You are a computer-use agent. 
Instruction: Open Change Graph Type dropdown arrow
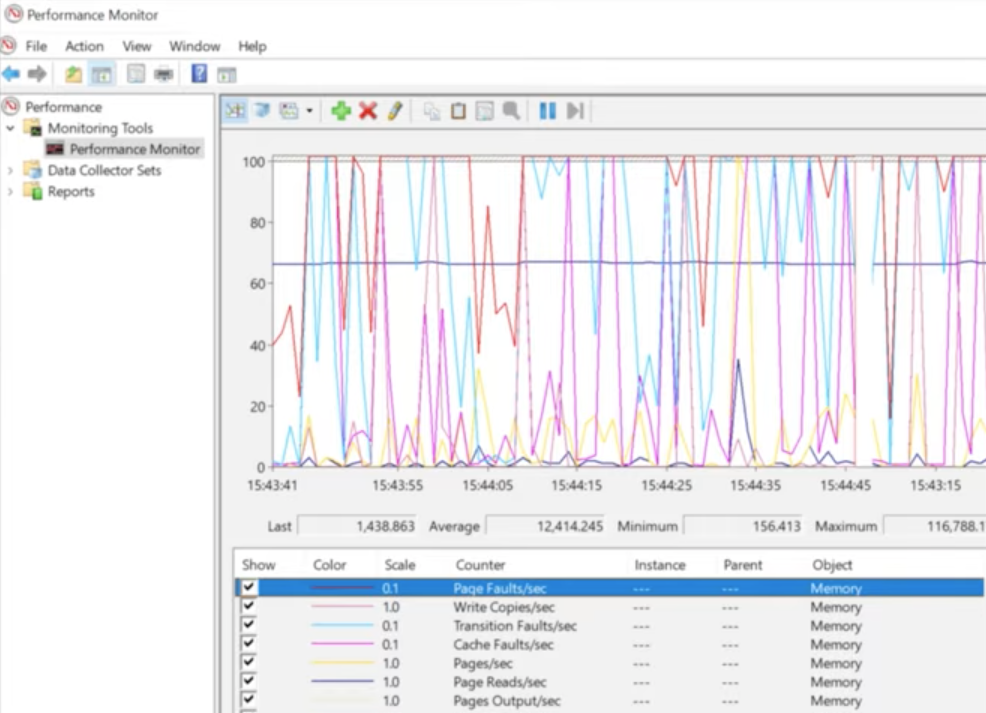point(309,111)
